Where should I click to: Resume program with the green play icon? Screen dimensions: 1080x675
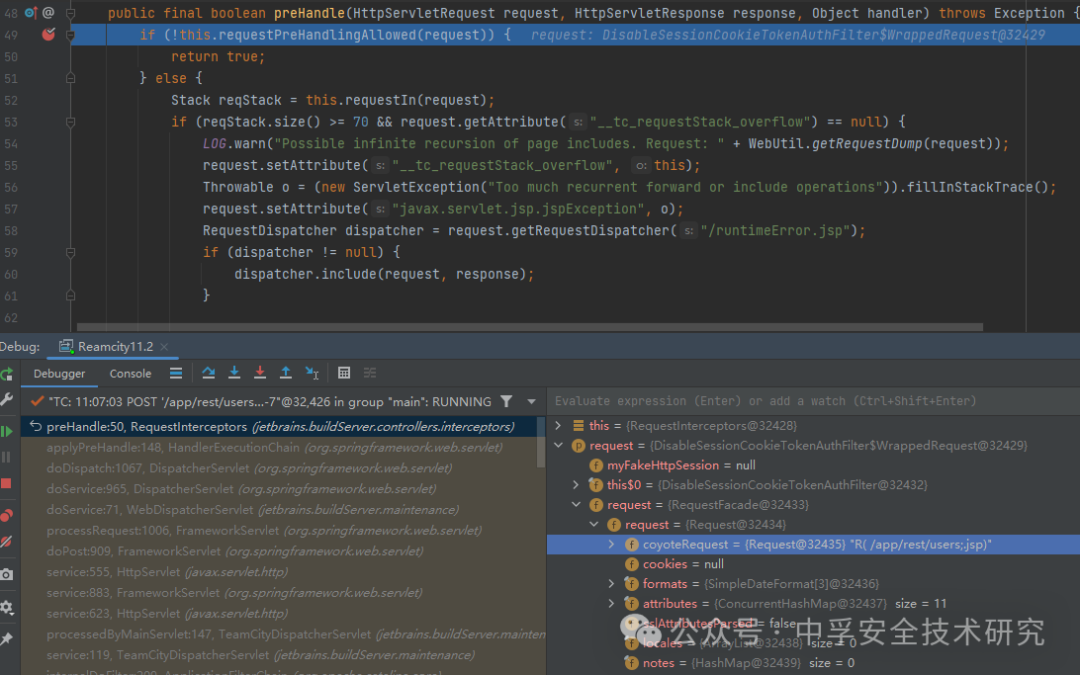coord(6,431)
